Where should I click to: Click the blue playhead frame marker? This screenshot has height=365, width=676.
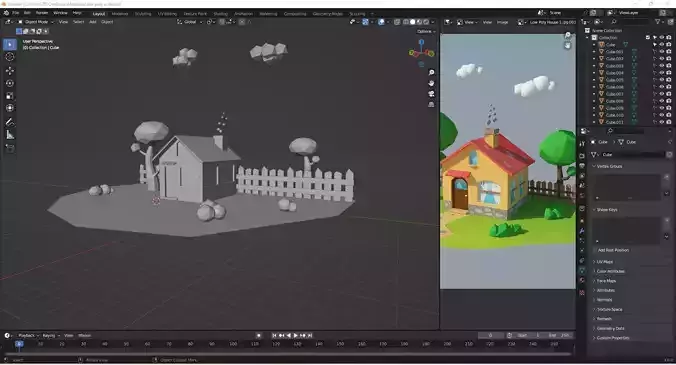19,344
